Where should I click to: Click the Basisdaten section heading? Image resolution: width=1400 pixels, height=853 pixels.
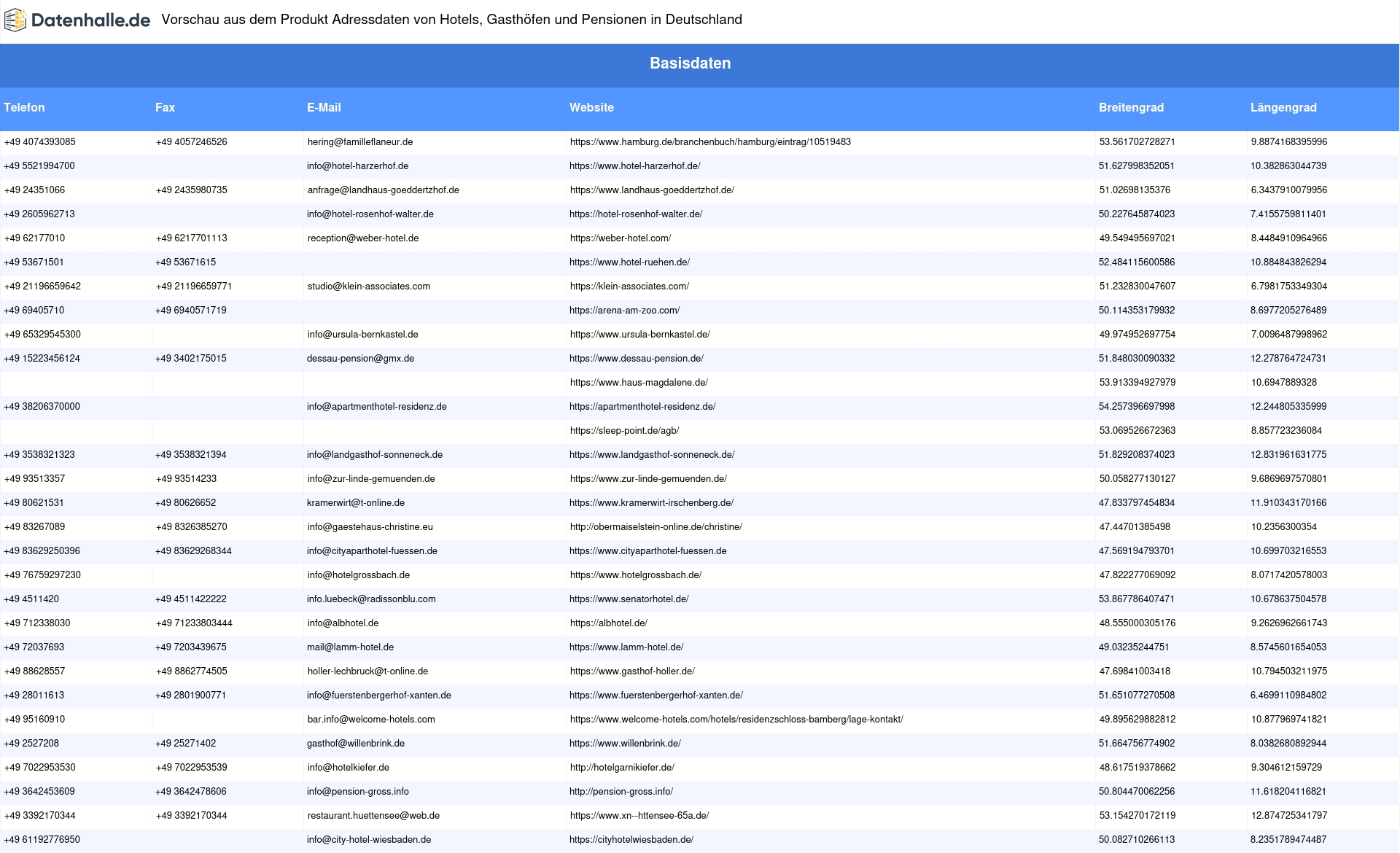tap(690, 63)
